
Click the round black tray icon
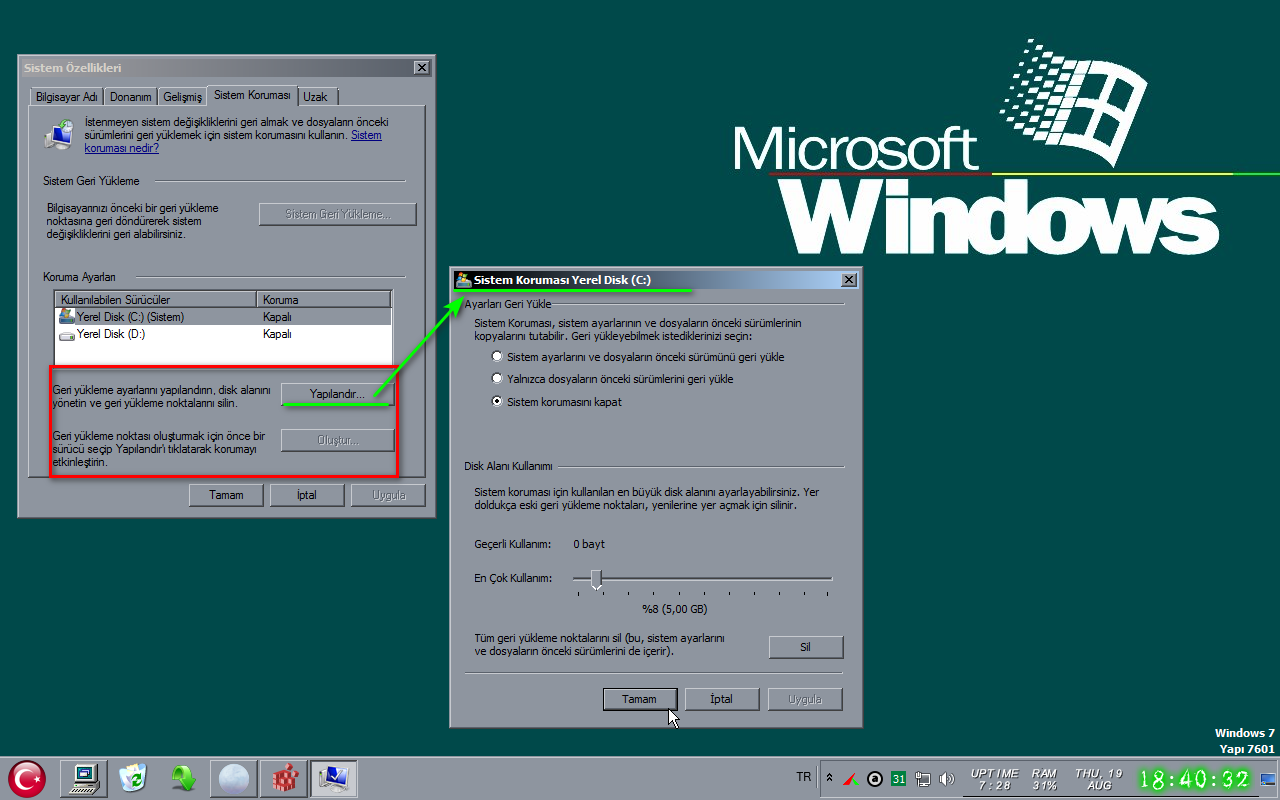point(875,778)
